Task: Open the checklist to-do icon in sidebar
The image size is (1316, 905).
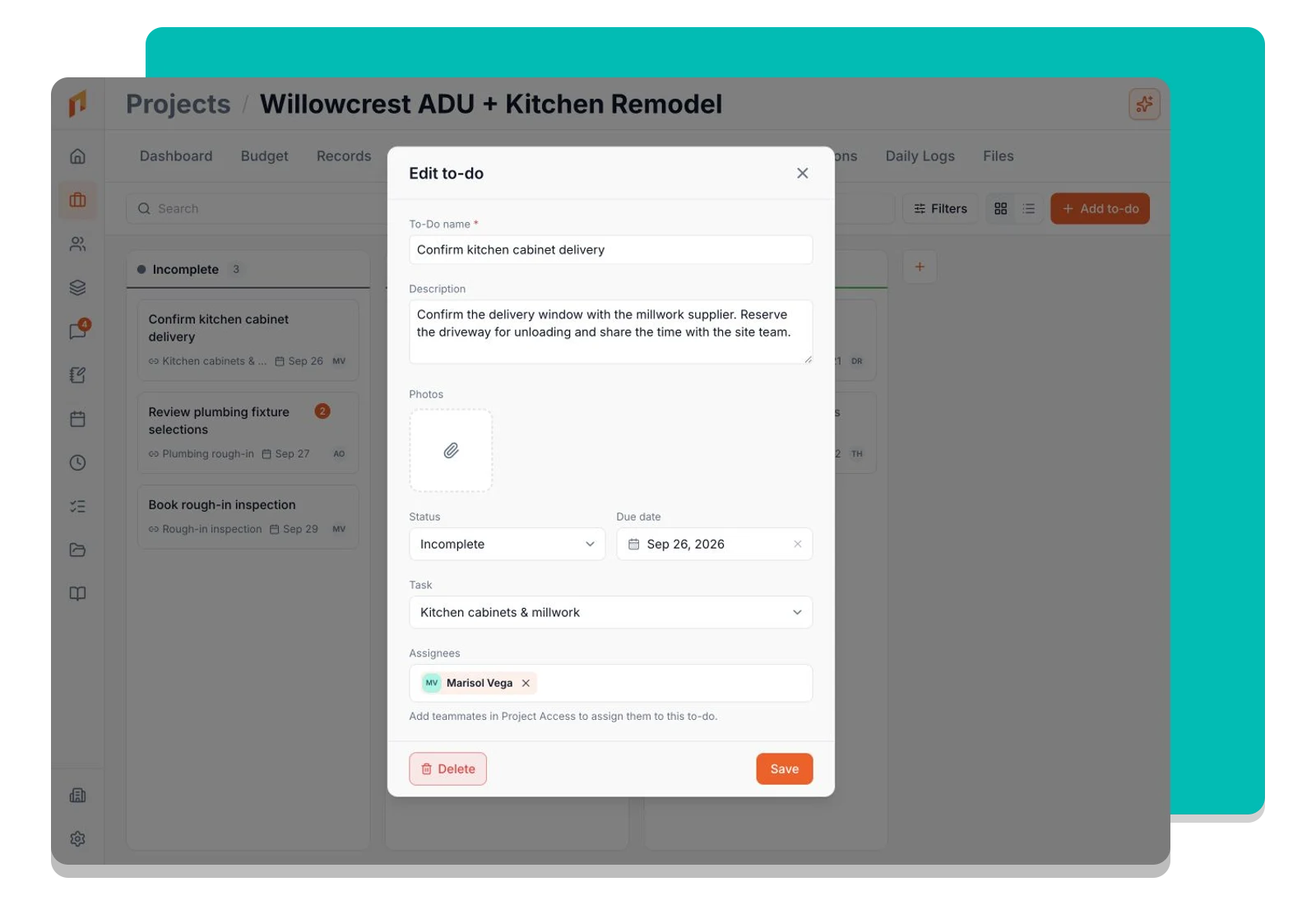Action: (x=78, y=506)
